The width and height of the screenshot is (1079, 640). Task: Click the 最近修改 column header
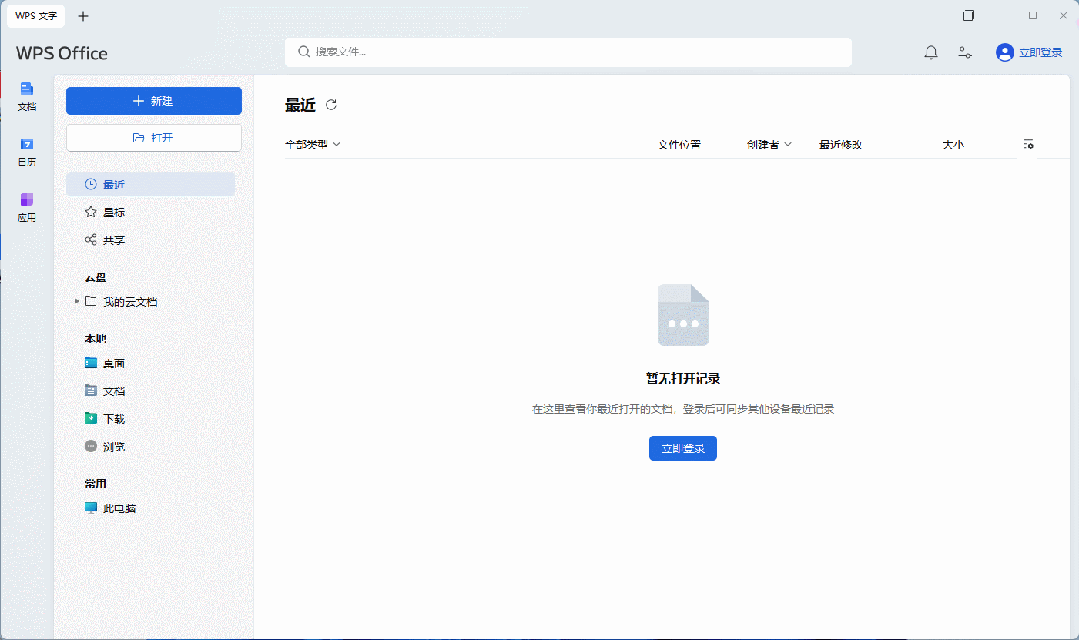pos(840,144)
